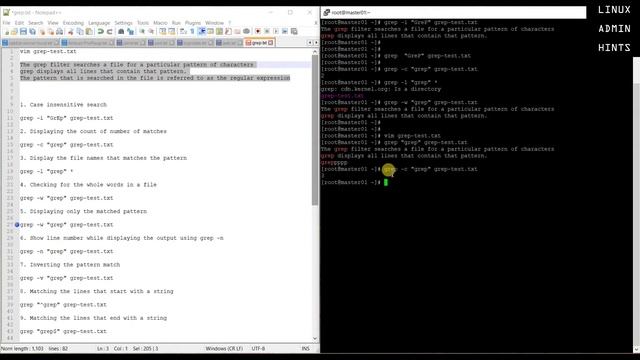Click the Replace toolbar icon
The width and height of the screenshot is (640, 360).
(x=131, y=31)
